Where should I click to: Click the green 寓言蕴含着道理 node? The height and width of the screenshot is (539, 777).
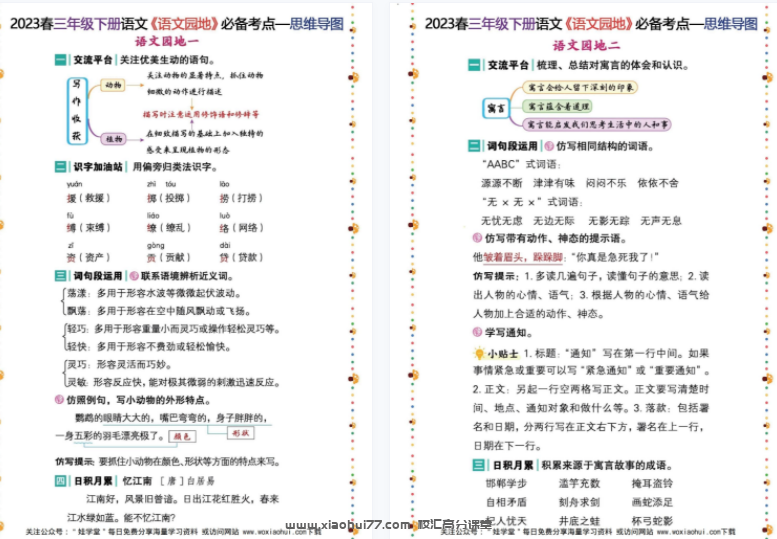point(557,106)
